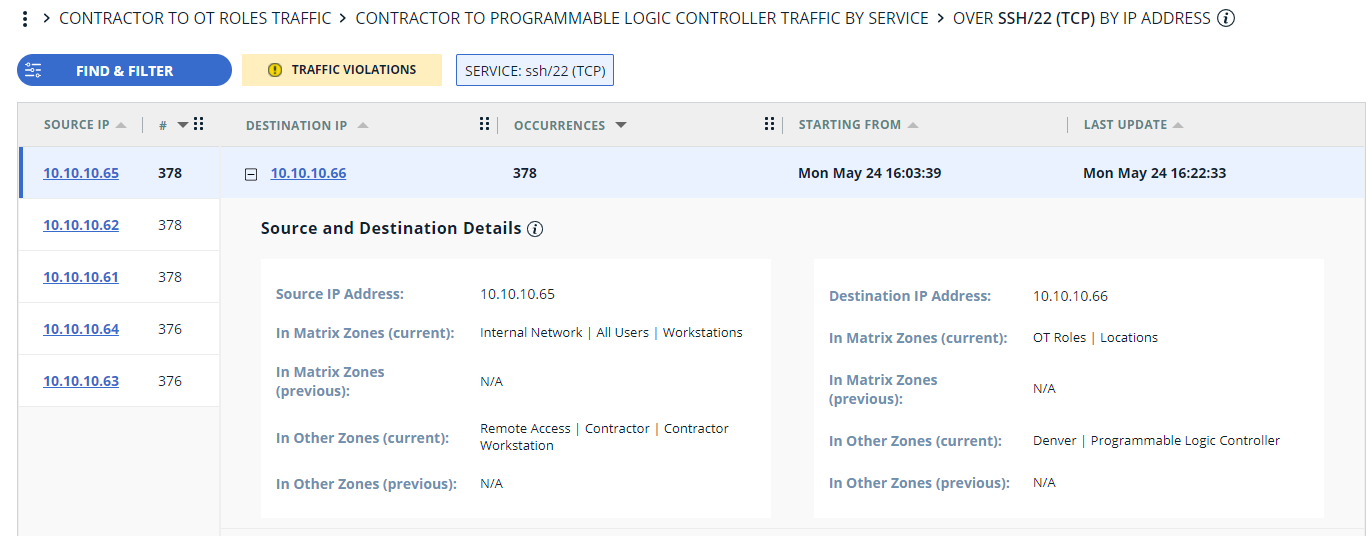Go to Contractor to OT Roles Traffic breadcrumb
Image resolution: width=1370 pixels, height=536 pixels.
tap(195, 19)
